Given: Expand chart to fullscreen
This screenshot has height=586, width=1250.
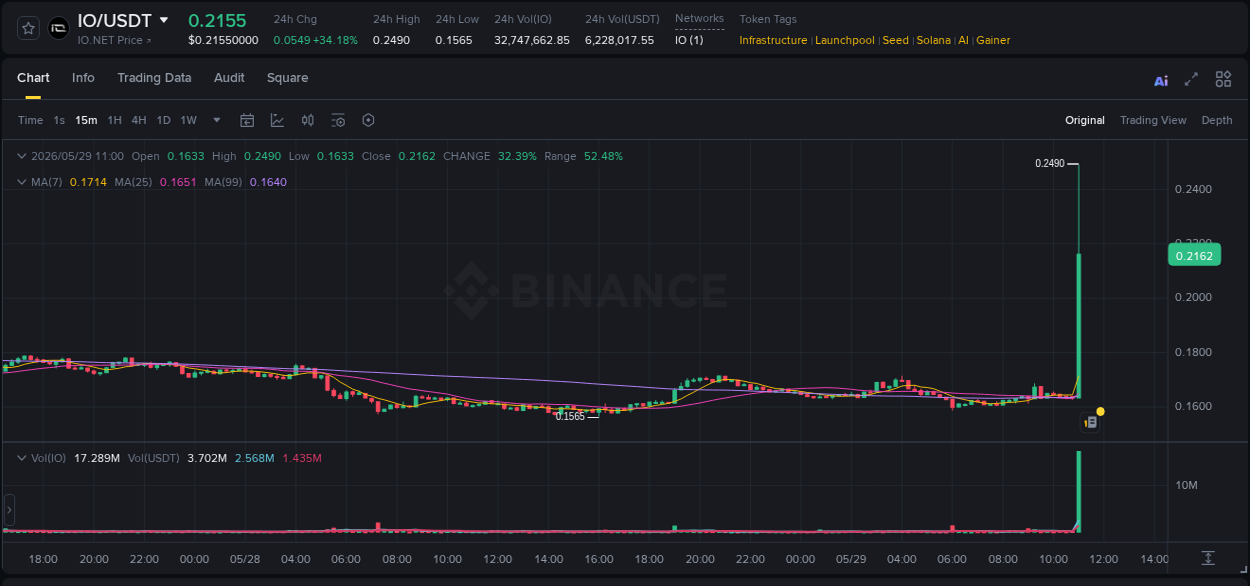Looking at the screenshot, I should (1191, 80).
